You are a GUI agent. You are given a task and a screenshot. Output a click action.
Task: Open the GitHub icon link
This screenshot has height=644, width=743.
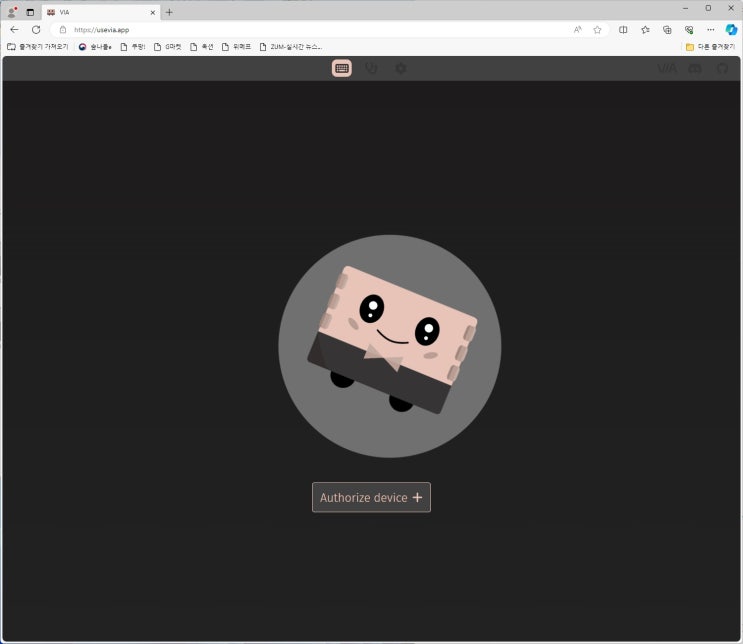tap(722, 69)
